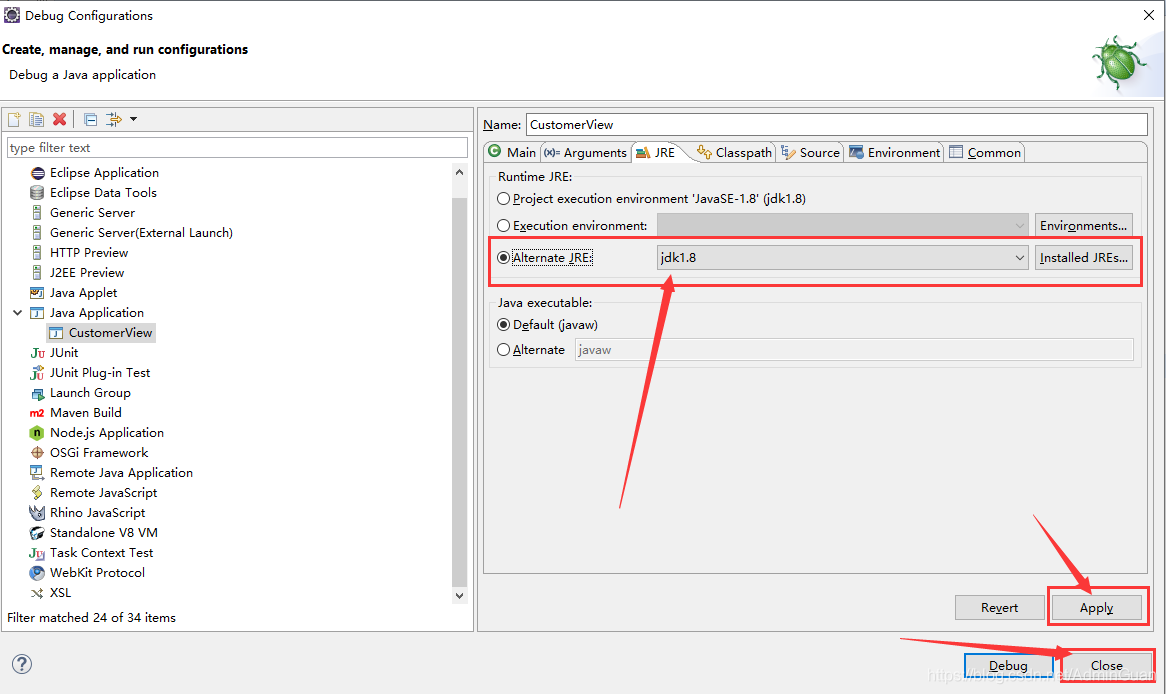Click the Close button
The width and height of the screenshot is (1166, 694).
(1107, 666)
